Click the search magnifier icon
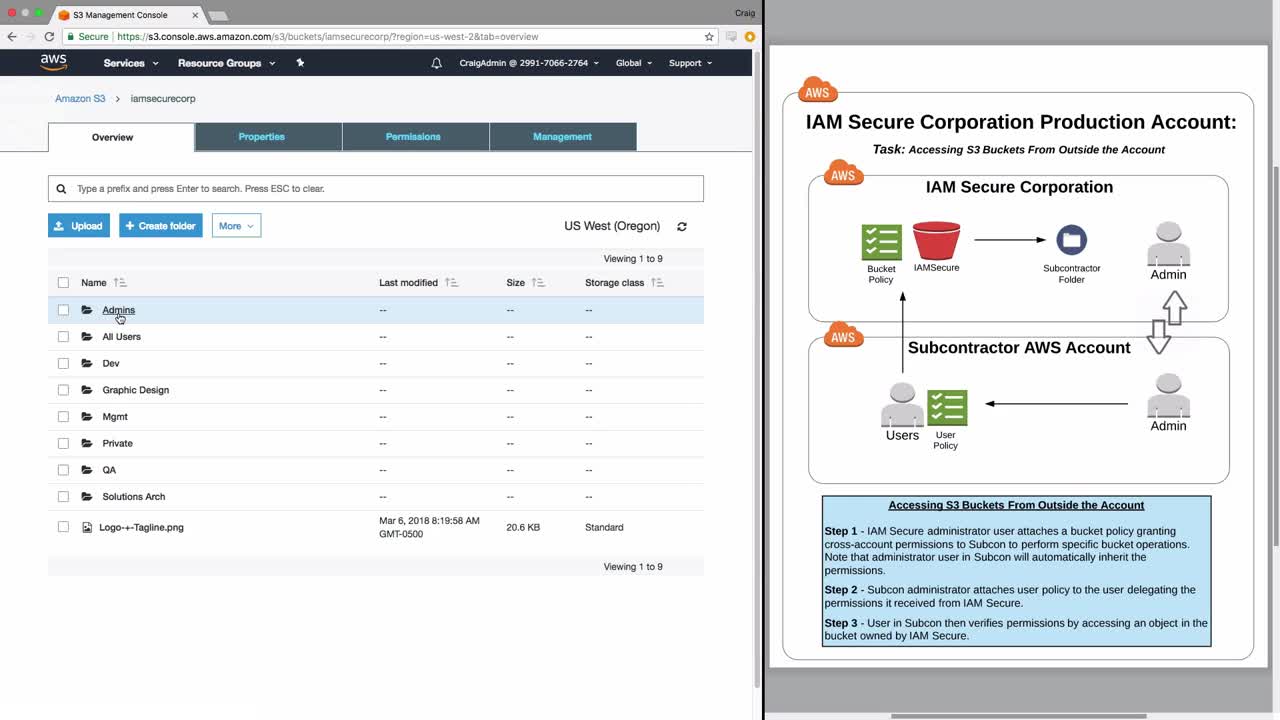Image resolution: width=1280 pixels, height=720 pixels. click(x=61, y=189)
